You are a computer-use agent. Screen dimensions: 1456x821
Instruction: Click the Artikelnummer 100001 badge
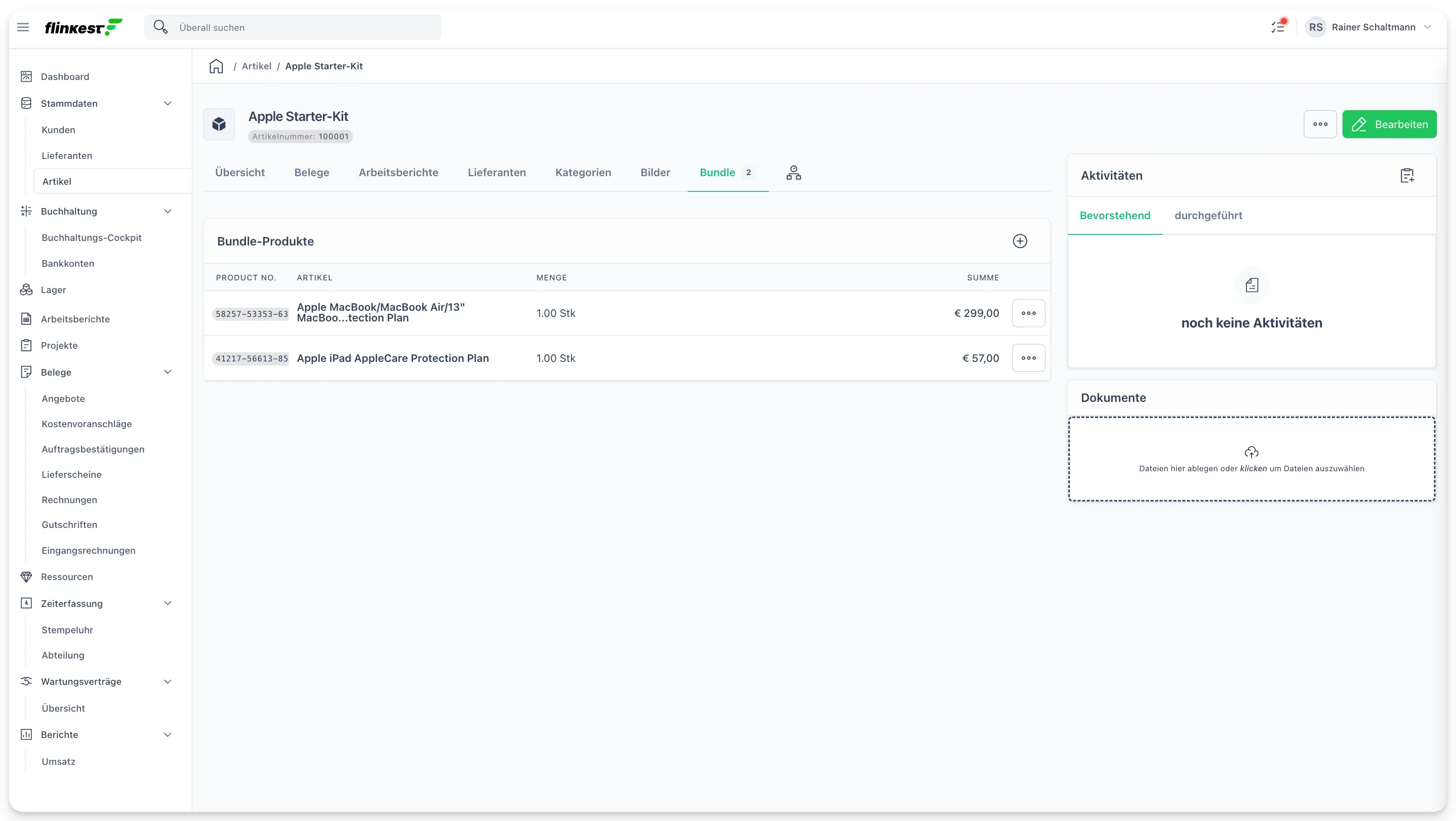[300, 136]
